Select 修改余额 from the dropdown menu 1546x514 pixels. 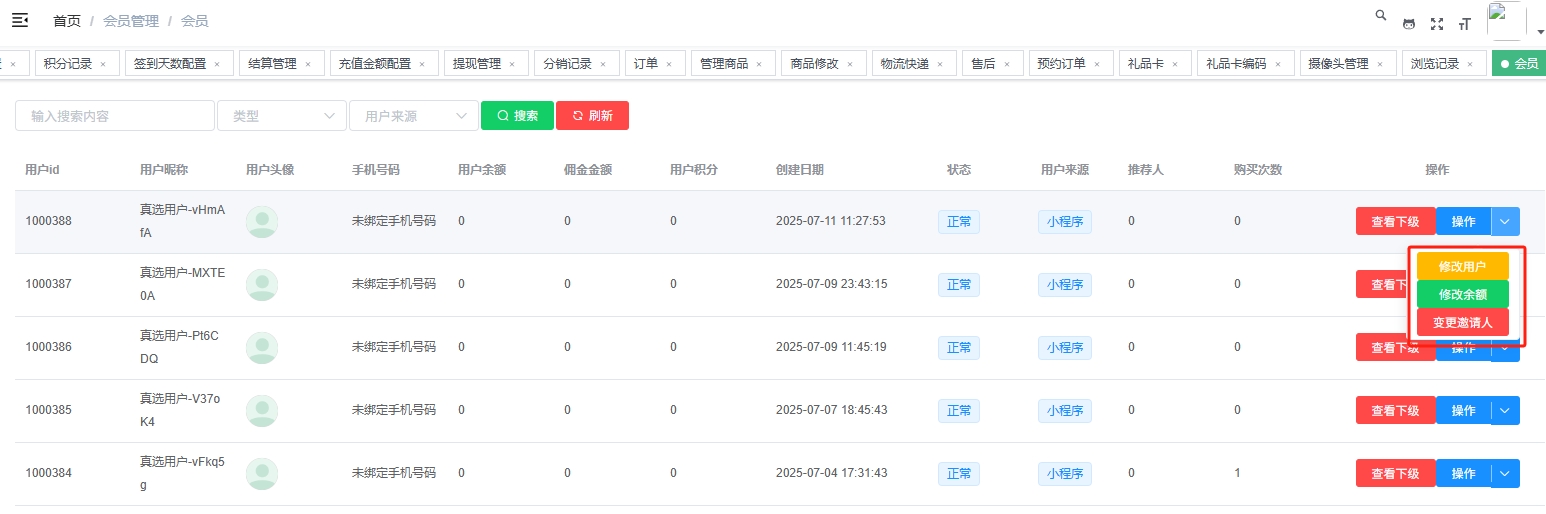1462,295
